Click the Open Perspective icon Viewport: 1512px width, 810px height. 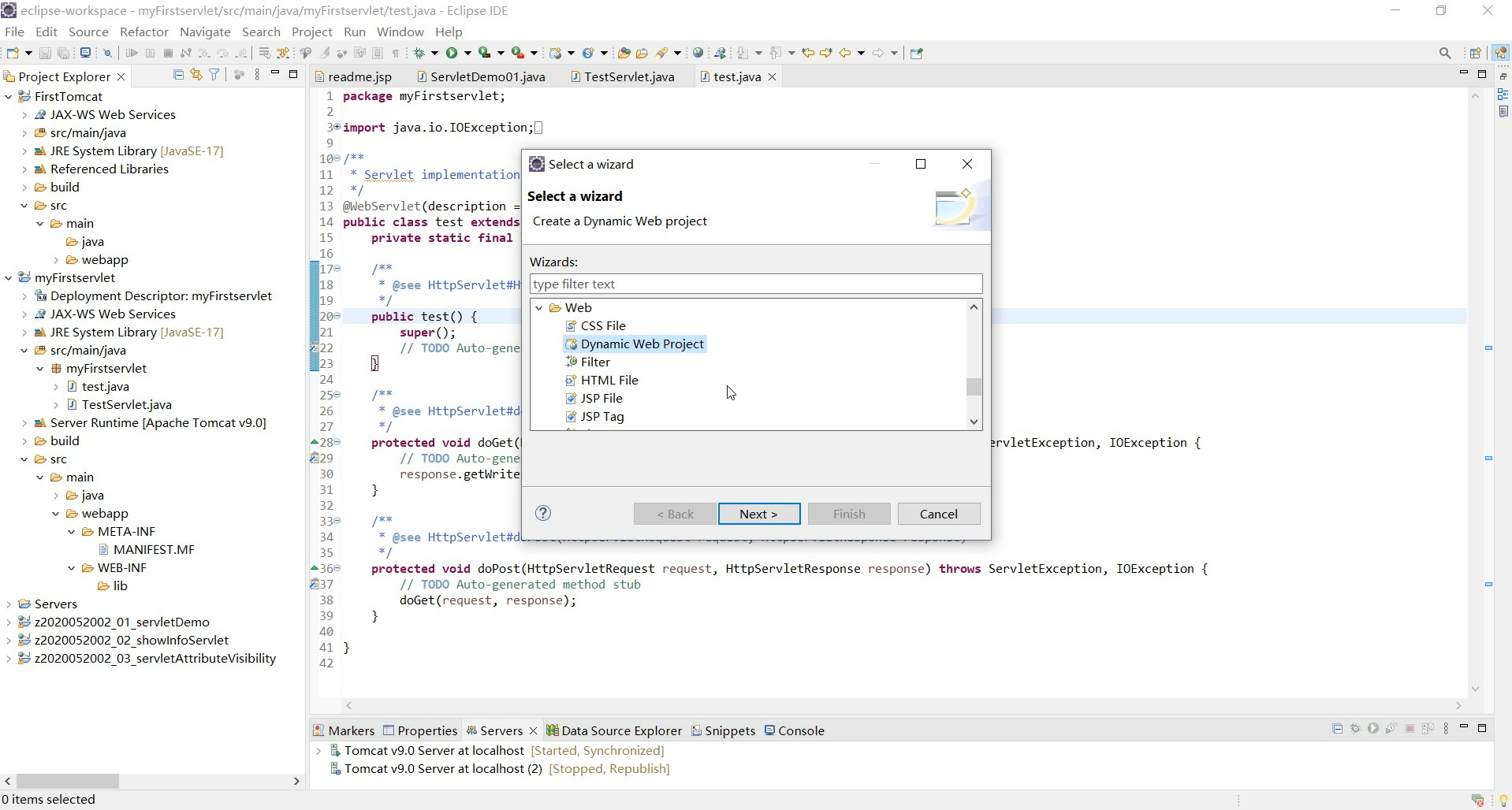pos(1475,53)
